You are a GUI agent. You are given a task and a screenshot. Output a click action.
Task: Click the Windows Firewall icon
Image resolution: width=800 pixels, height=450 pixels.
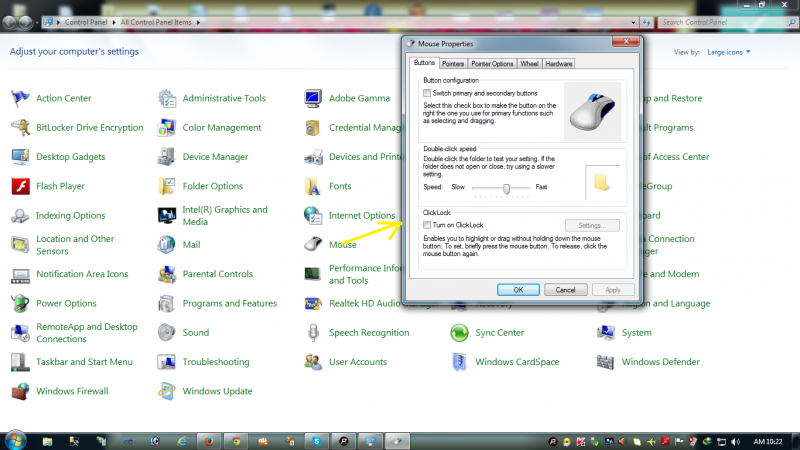(x=20, y=391)
